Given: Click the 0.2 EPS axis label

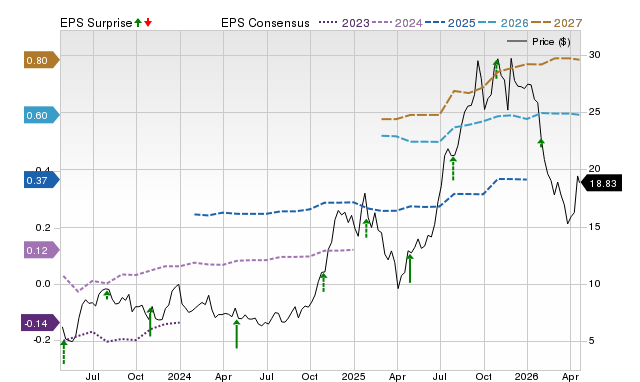Looking at the screenshot, I should [x=43, y=228].
